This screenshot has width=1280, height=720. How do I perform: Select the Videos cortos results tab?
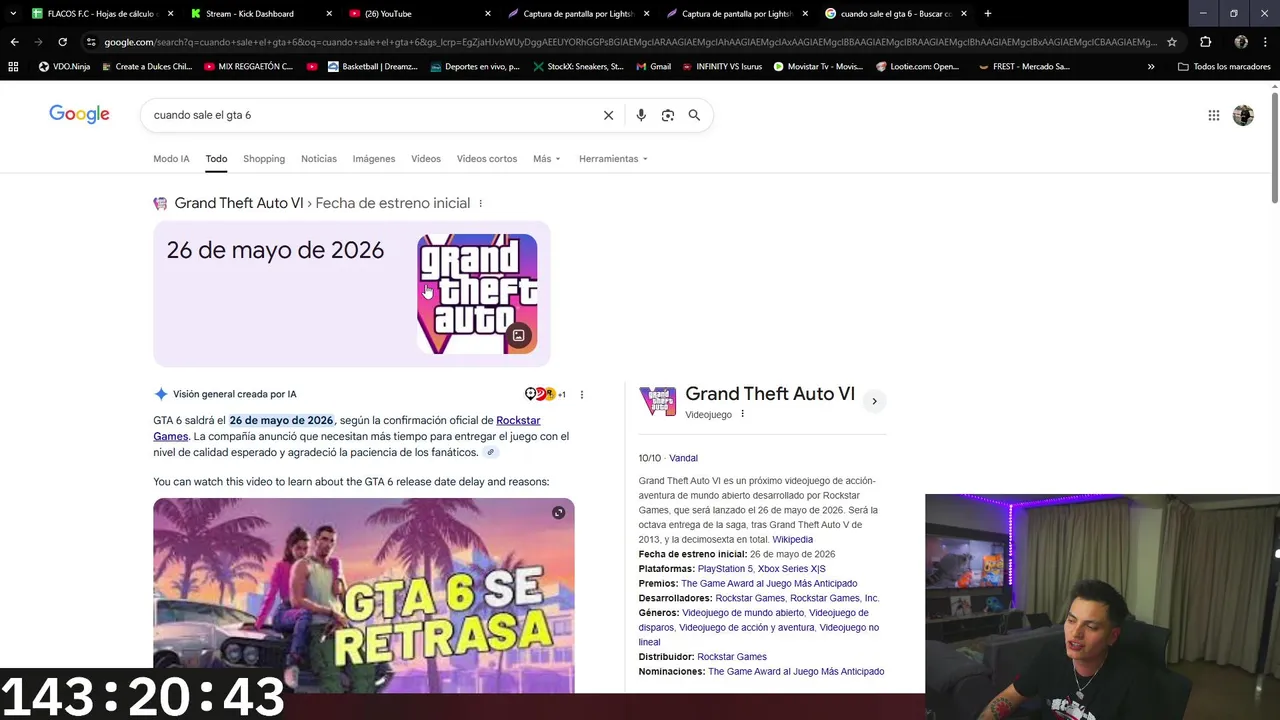[487, 159]
